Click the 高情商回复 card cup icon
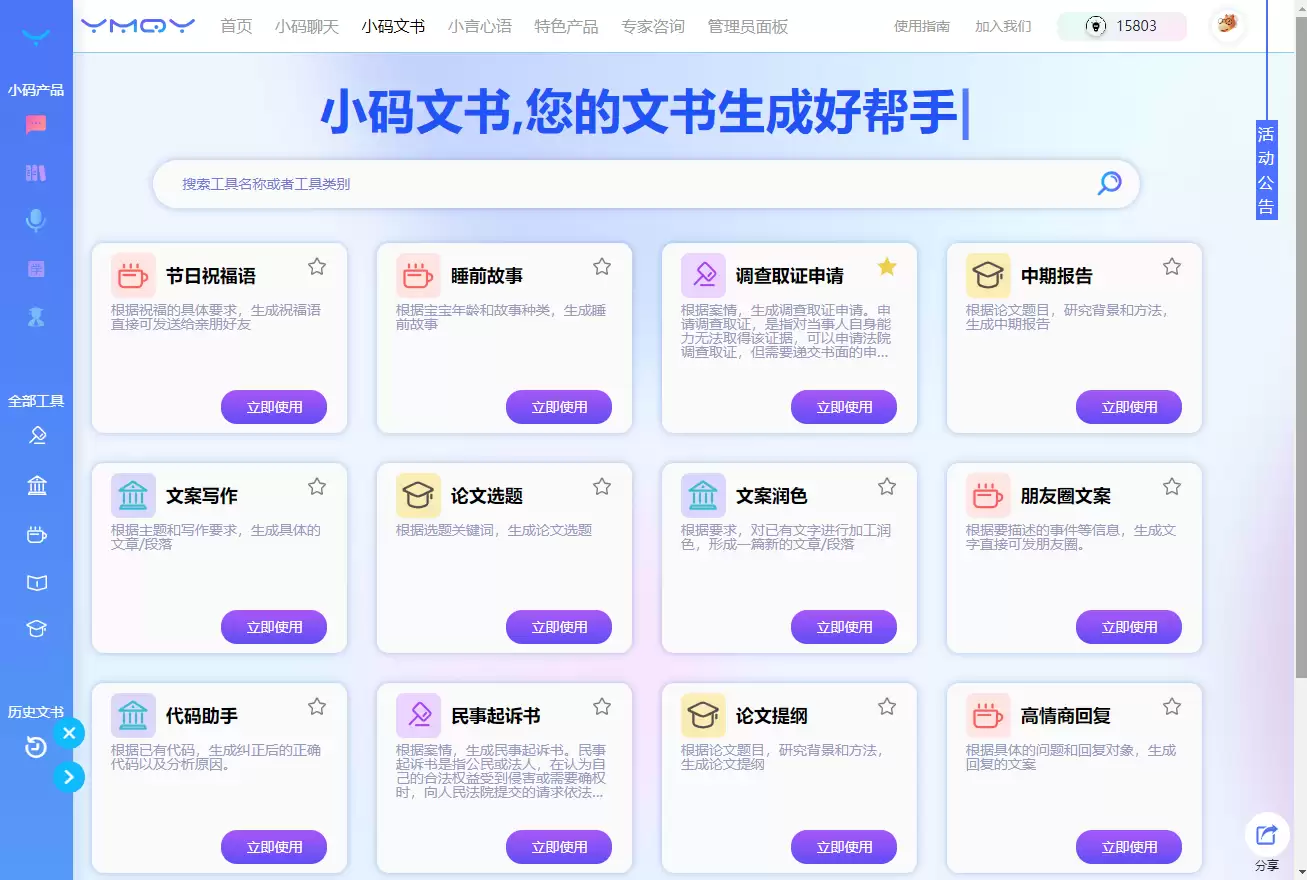1307x880 pixels. pyautogui.click(x=988, y=715)
